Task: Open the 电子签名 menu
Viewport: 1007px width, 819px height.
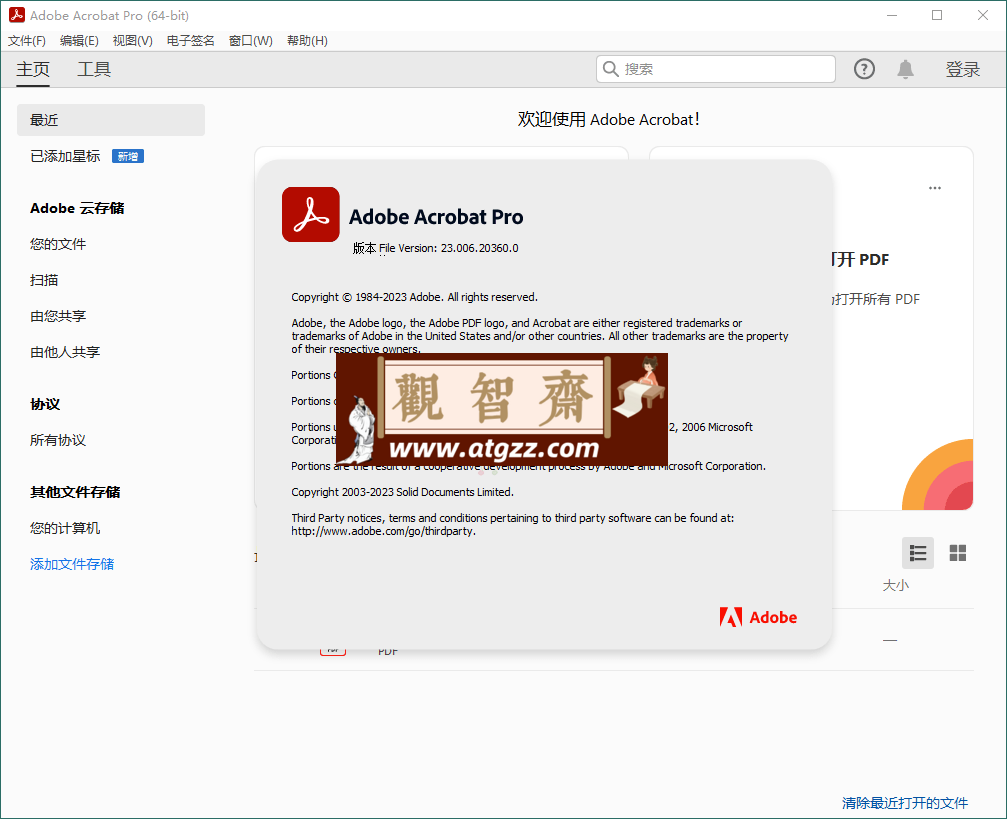Action: (x=190, y=40)
